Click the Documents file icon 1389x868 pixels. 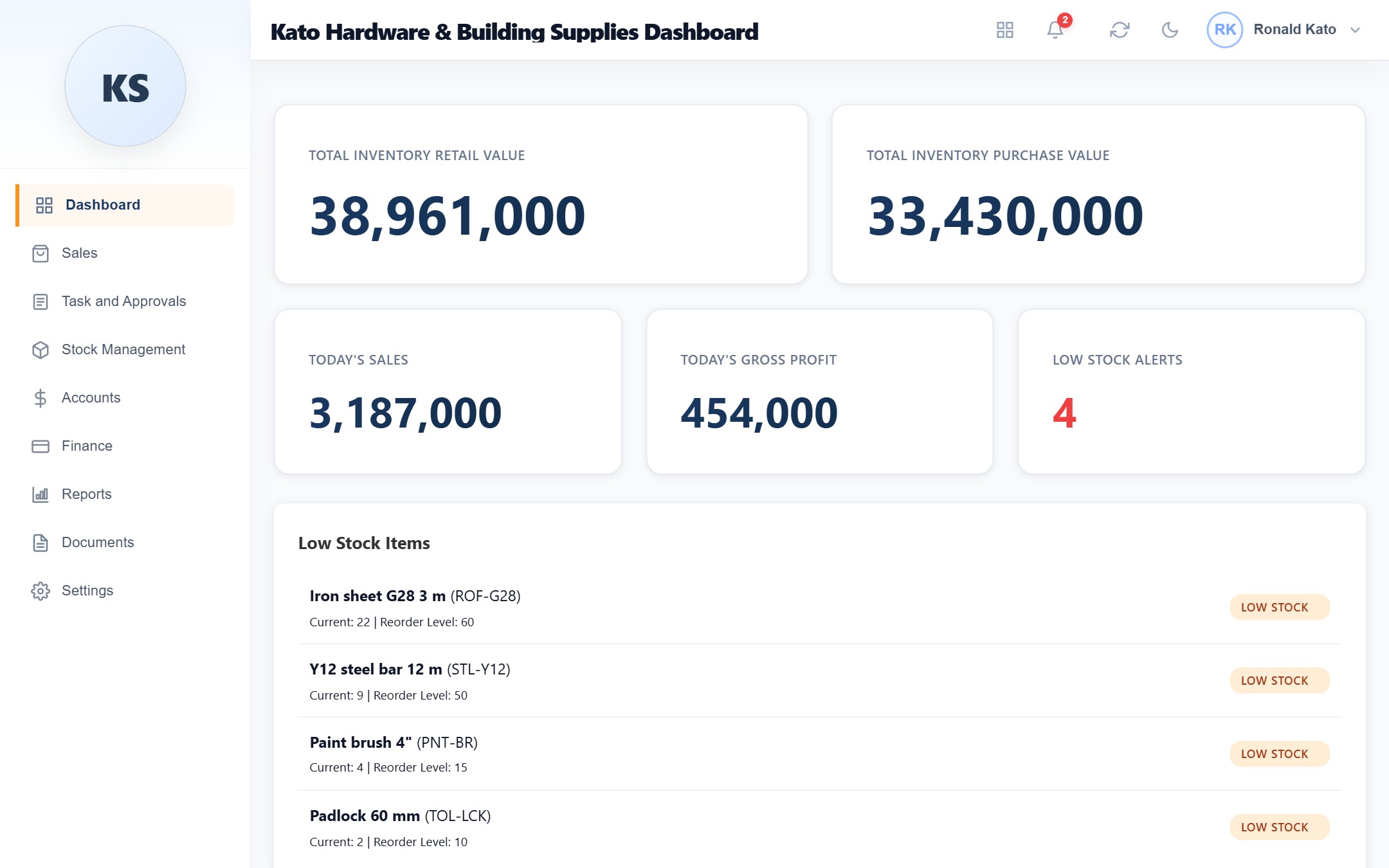coord(41,543)
